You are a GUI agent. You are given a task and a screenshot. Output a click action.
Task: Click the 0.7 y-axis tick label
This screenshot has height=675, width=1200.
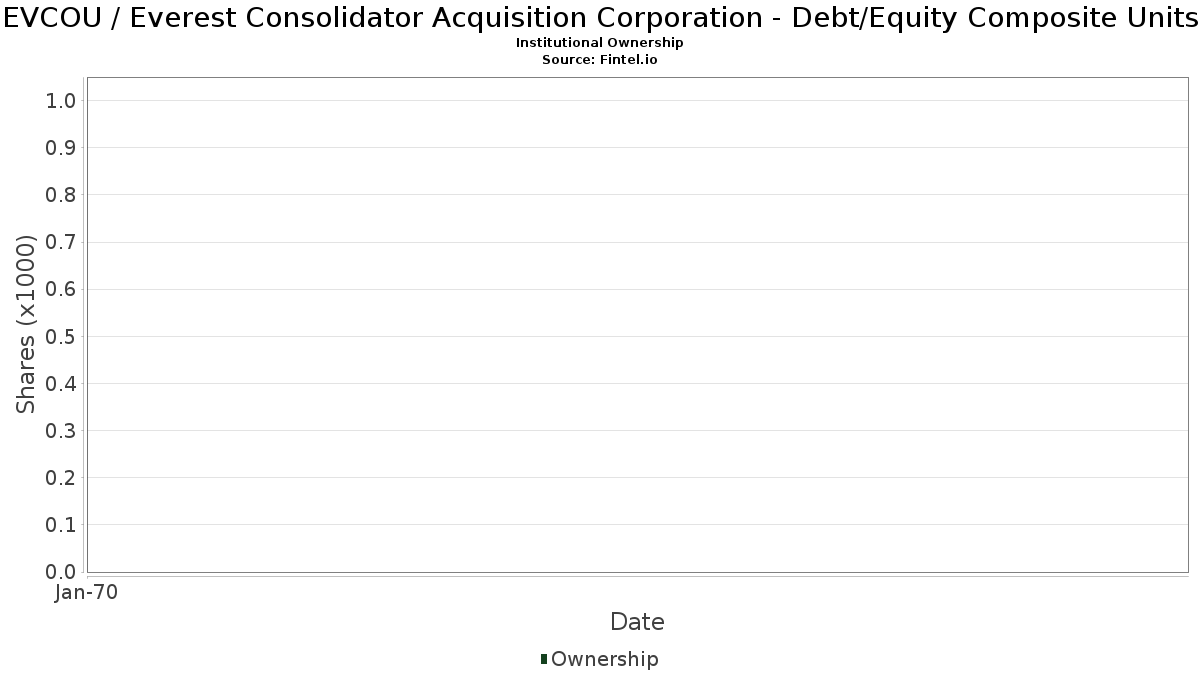click(62, 242)
